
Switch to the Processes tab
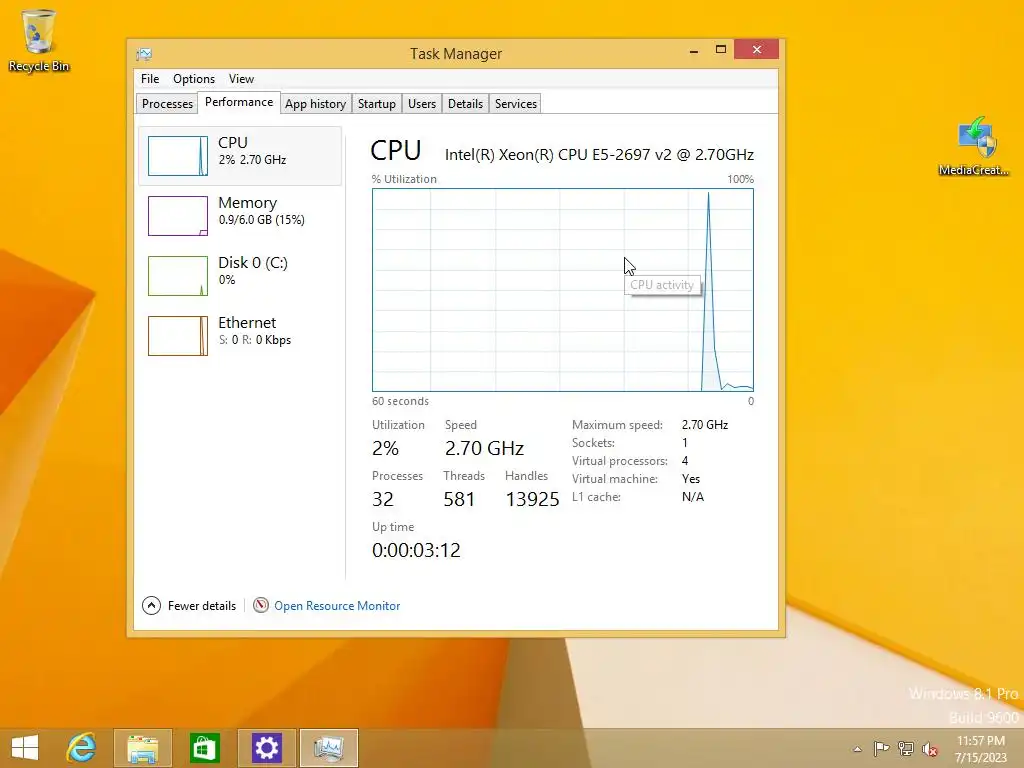coord(167,104)
